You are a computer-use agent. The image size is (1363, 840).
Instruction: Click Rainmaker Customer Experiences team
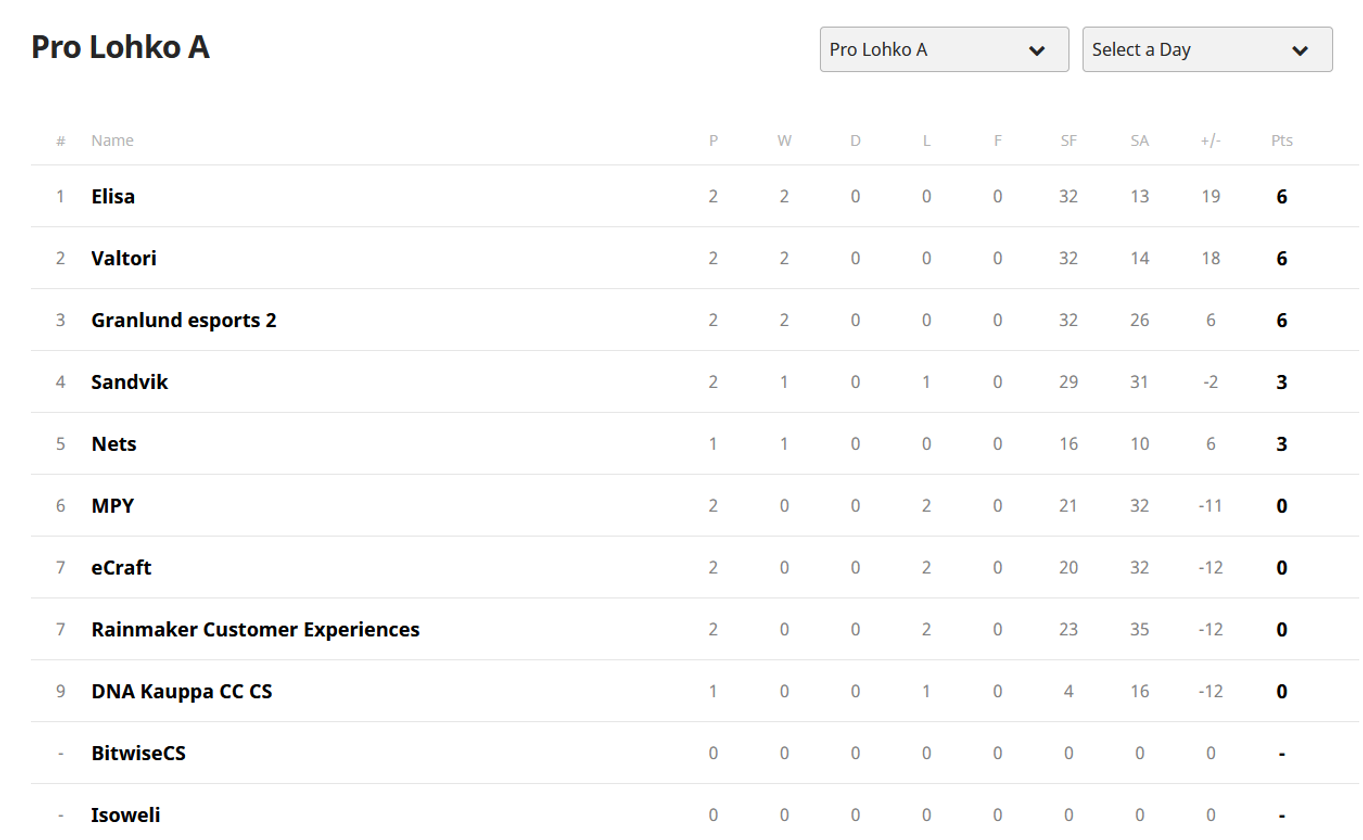[255, 630]
